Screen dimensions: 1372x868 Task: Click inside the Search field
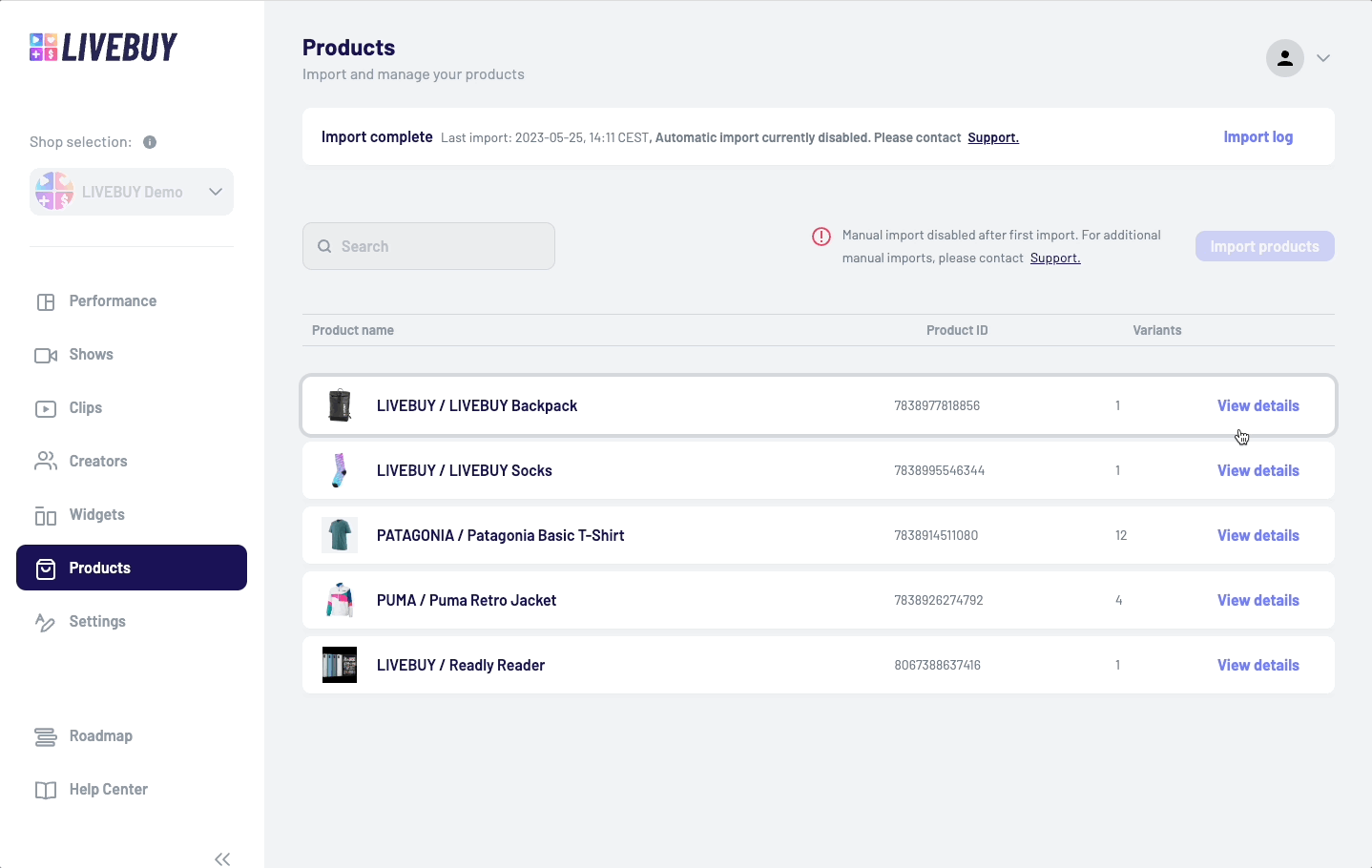pos(427,245)
